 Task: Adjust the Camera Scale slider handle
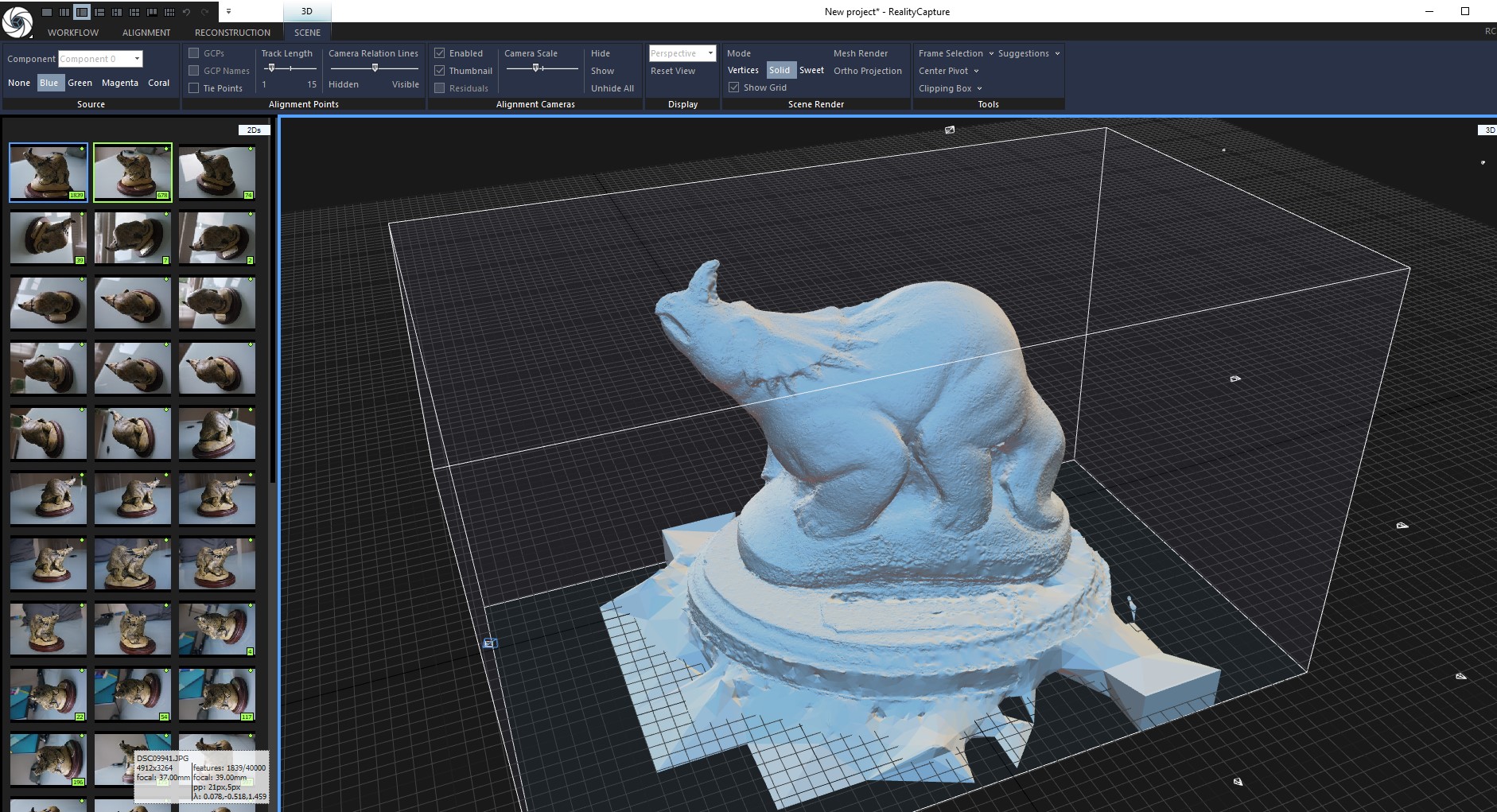click(x=536, y=68)
